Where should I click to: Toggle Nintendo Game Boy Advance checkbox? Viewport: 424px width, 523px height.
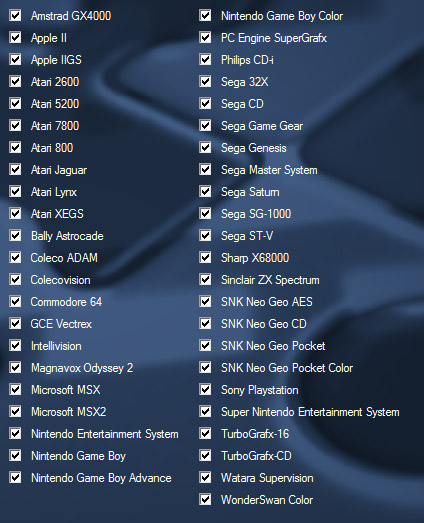[x=15, y=478]
